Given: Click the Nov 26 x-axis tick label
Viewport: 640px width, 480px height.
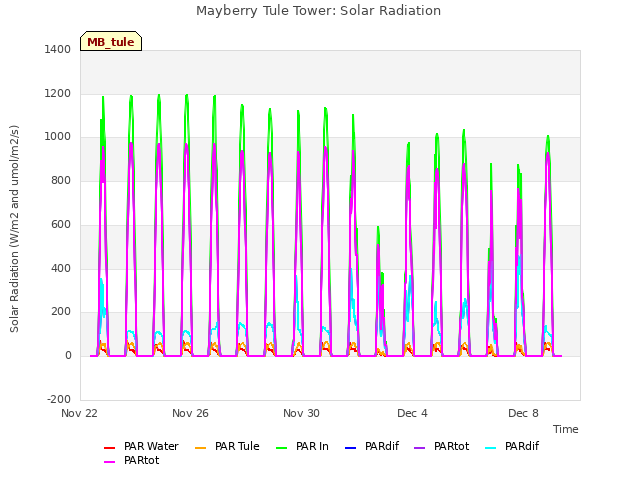Looking at the screenshot, I should [190, 413].
